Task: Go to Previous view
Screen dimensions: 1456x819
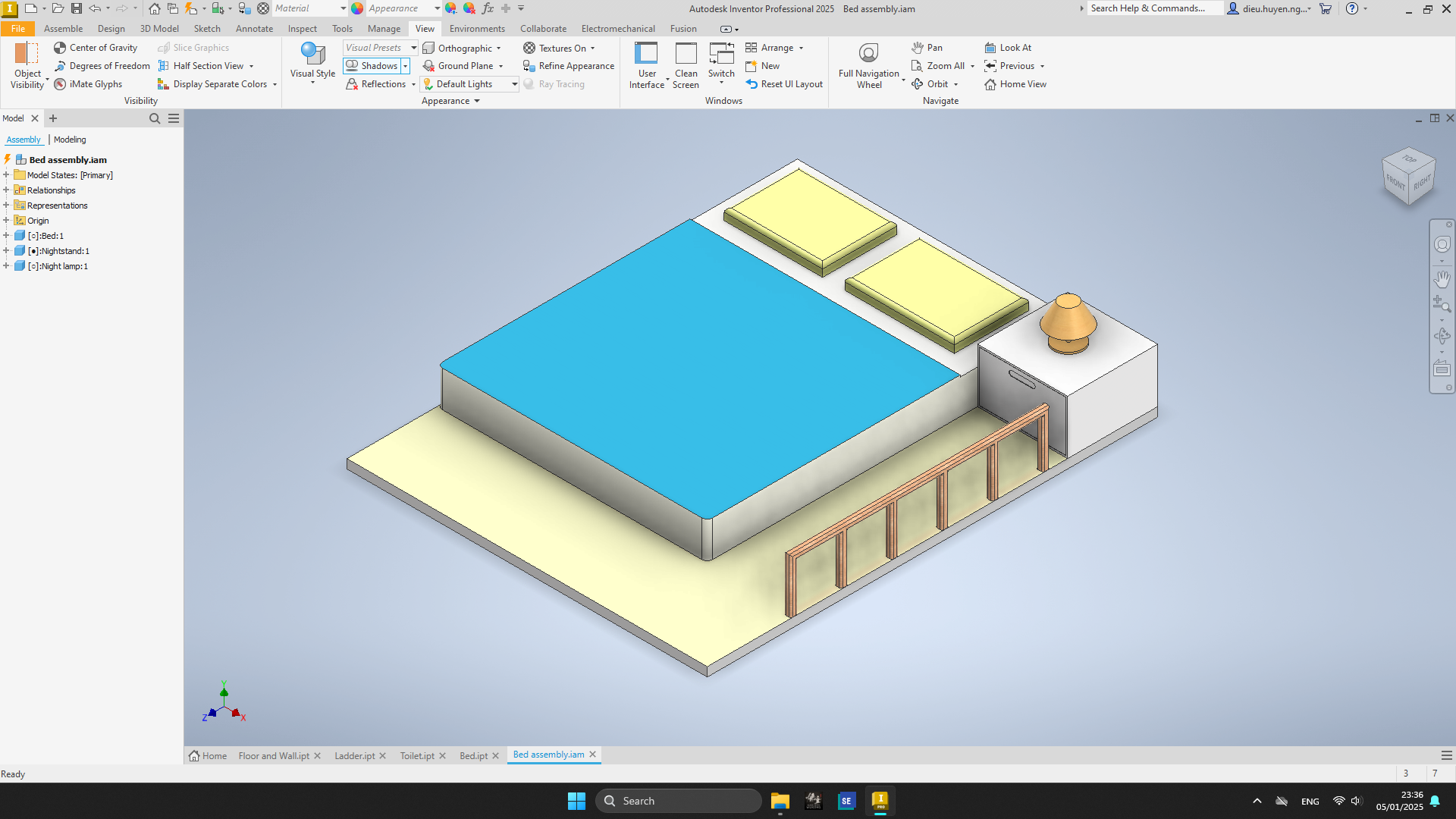Action: (1009, 66)
